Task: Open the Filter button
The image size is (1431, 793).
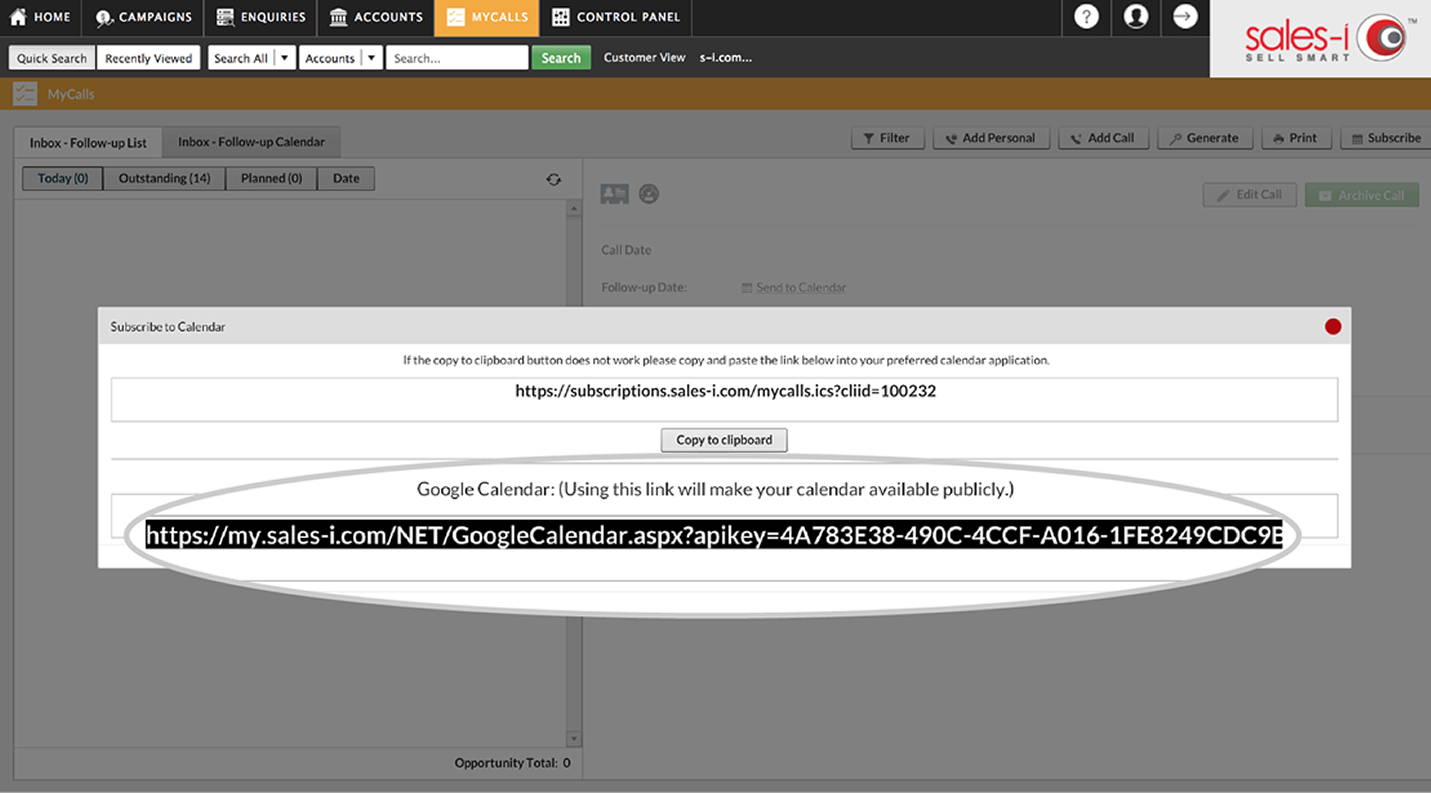Action: pos(887,138)
